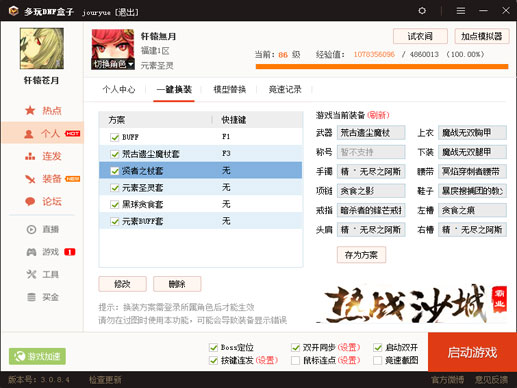Click the F3 hotkey cell
Viewport: 517px width, 388px height.
click(226, 153)
